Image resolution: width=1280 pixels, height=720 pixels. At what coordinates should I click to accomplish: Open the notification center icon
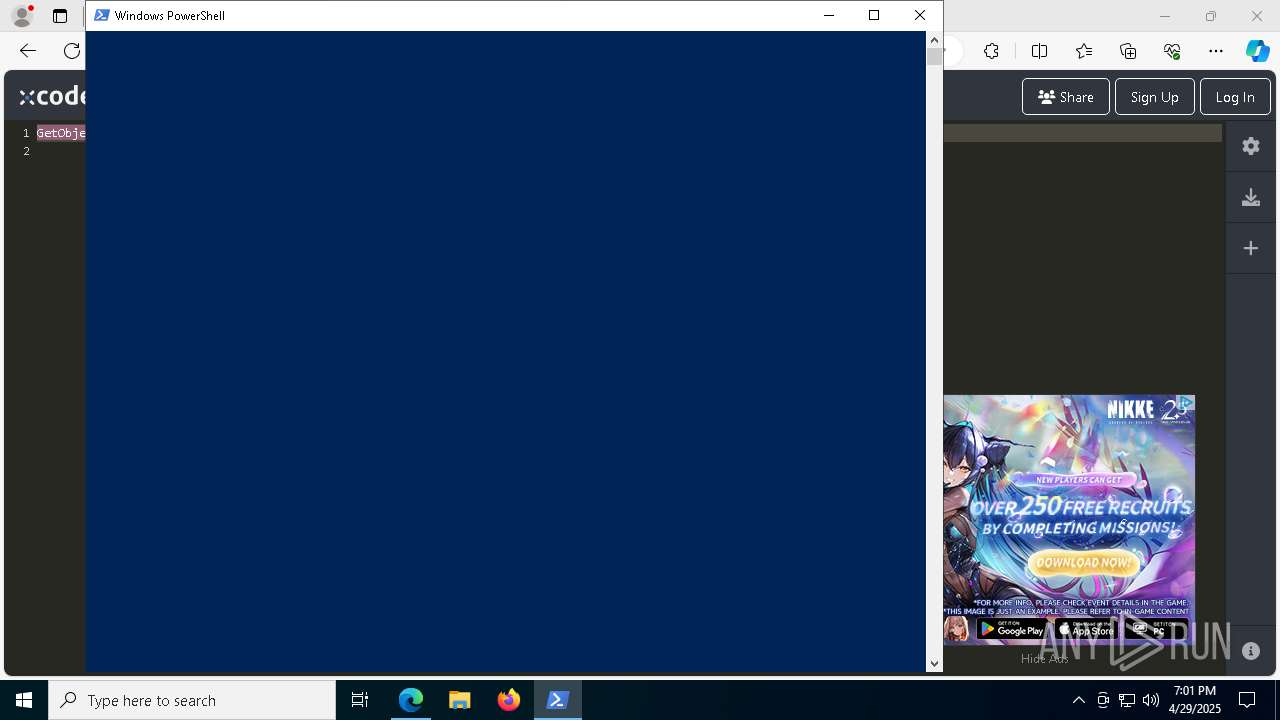tap(1247, 700)
